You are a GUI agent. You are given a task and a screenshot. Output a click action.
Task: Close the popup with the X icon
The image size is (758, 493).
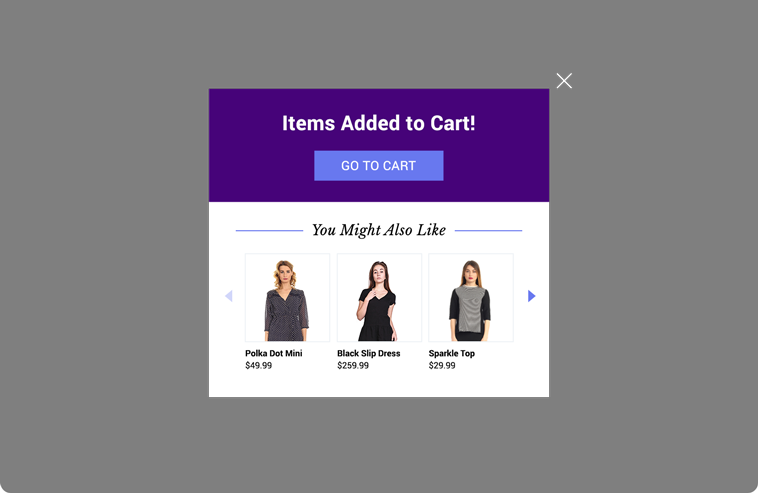[564, 81]
